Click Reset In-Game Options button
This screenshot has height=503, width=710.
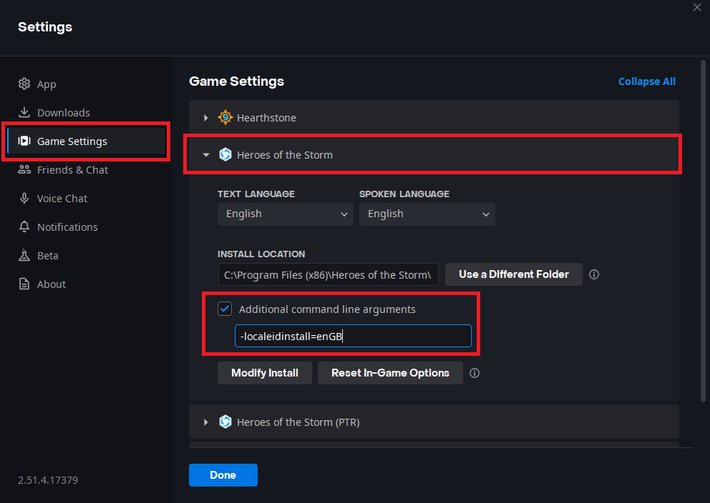(390, 373)
